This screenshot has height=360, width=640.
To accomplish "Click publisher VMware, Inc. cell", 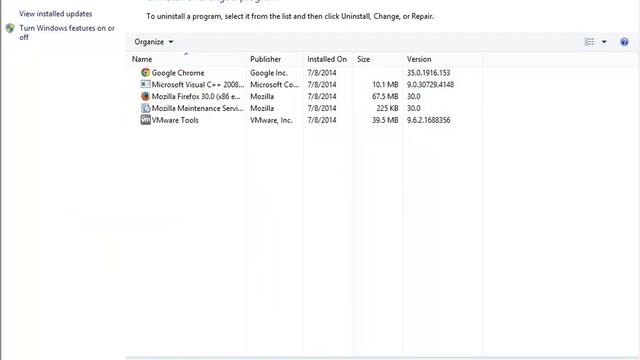I will coord(271,120).
